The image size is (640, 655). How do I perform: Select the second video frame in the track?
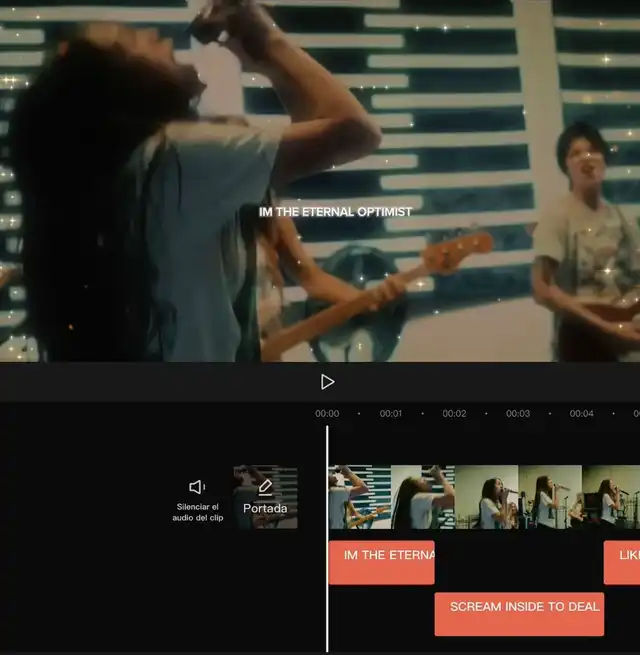point(422,497)
